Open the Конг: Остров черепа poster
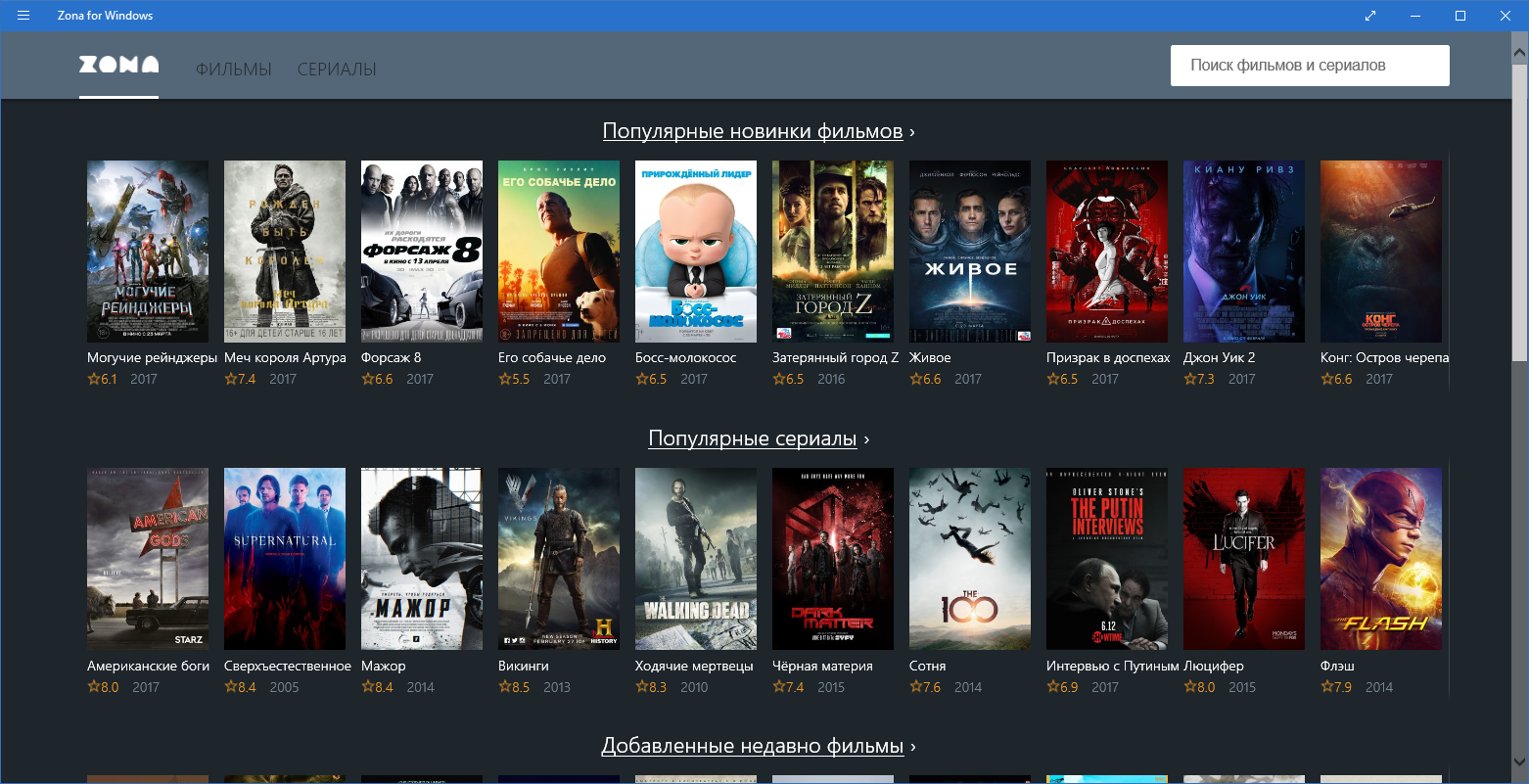The image size is (1529, 784). [x=1381, y=252]
